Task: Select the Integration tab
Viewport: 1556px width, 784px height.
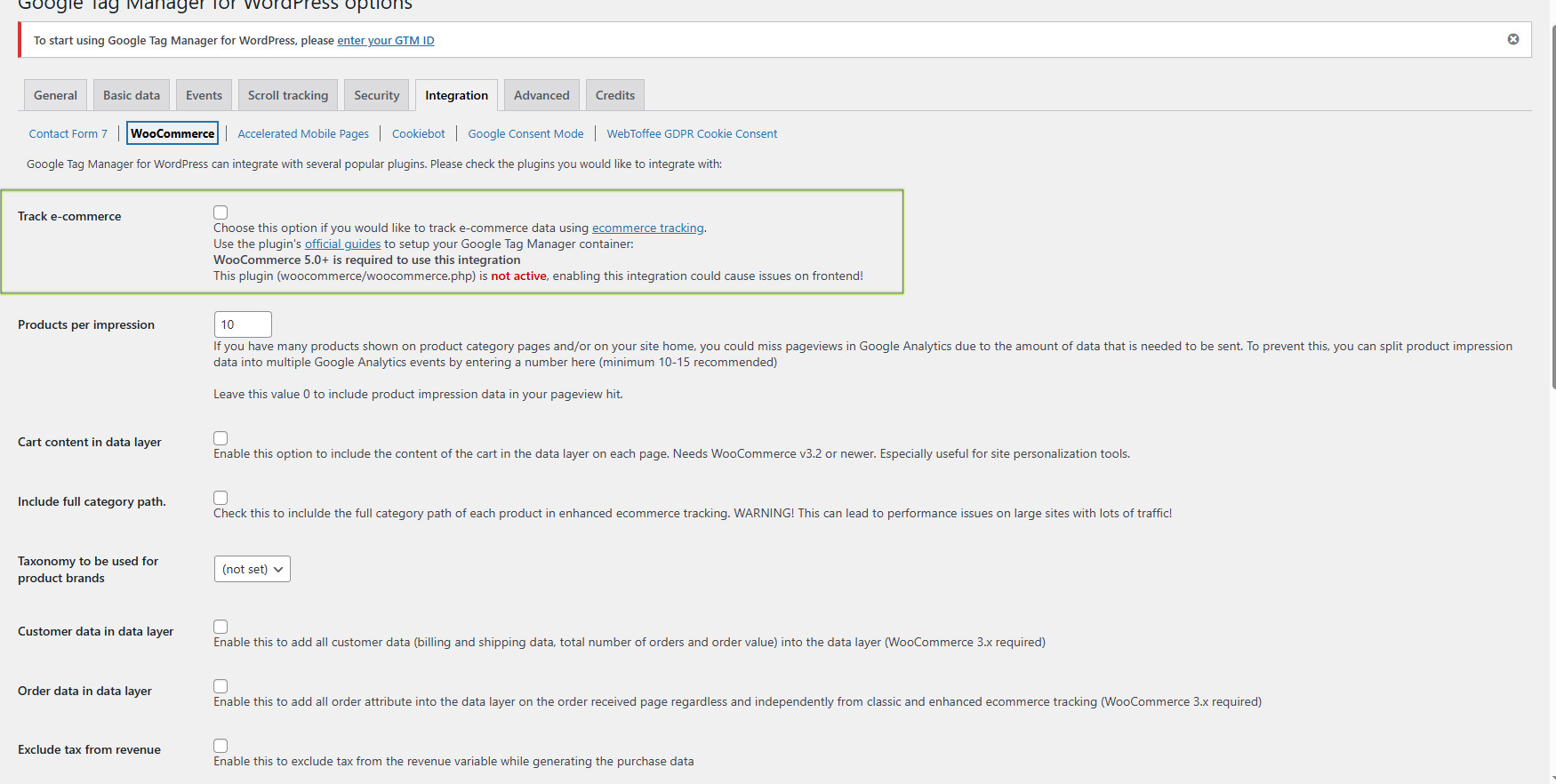Action: tap(456, 95)
